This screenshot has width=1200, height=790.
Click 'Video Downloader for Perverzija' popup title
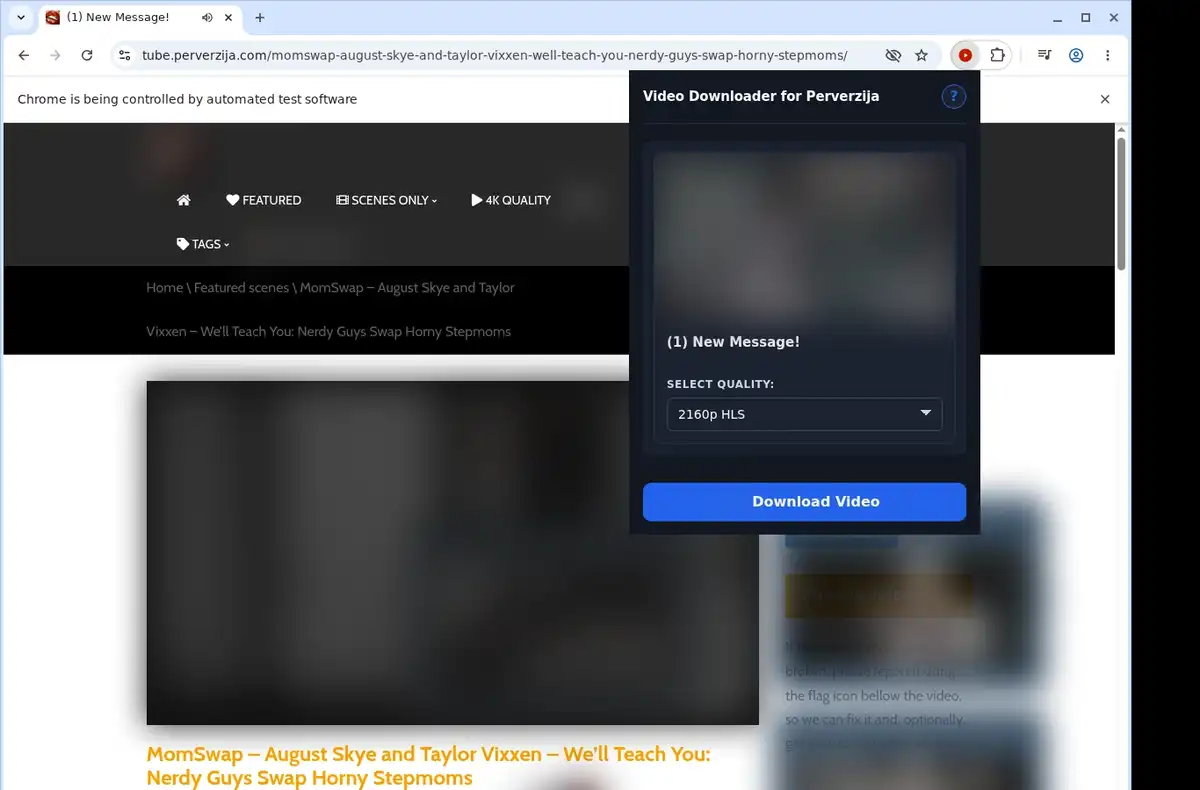(761, 97)
